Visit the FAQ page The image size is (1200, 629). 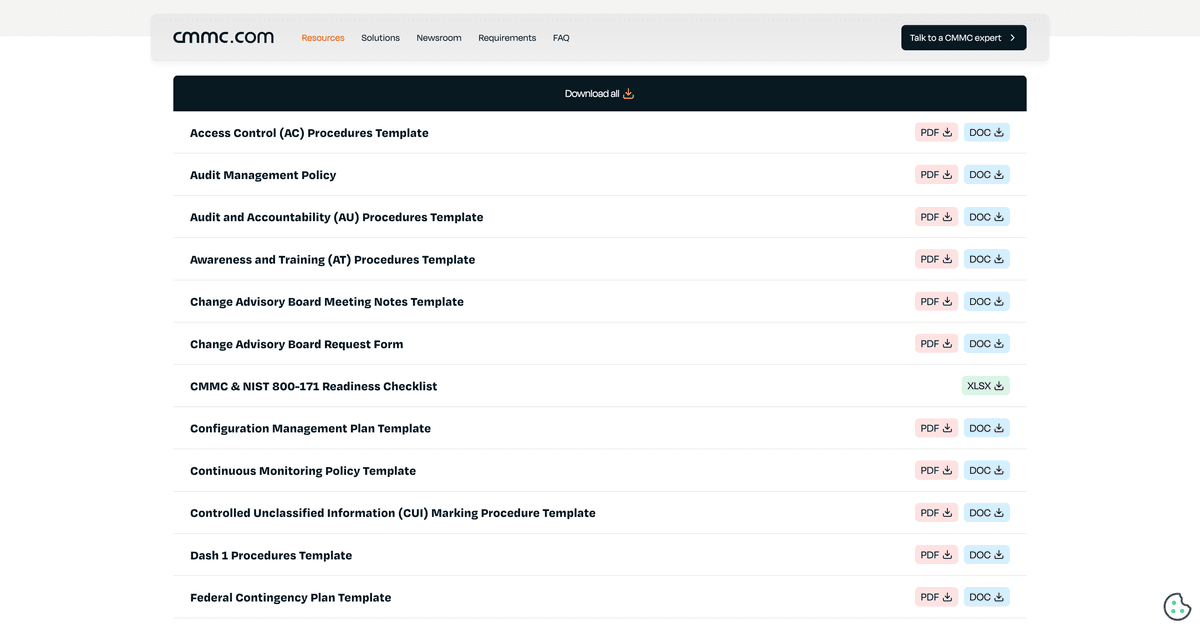point(561,38)
